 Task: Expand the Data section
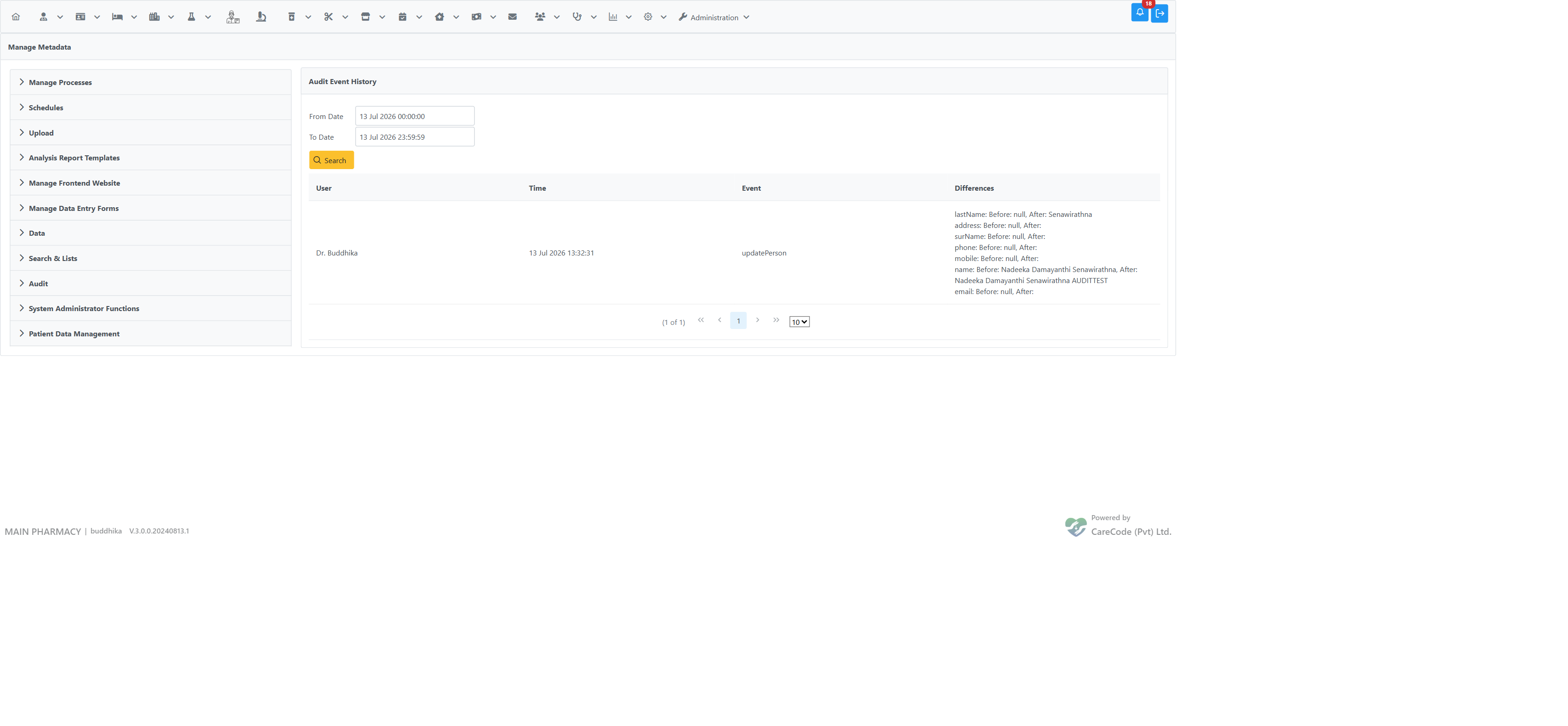tap(150, 233)
